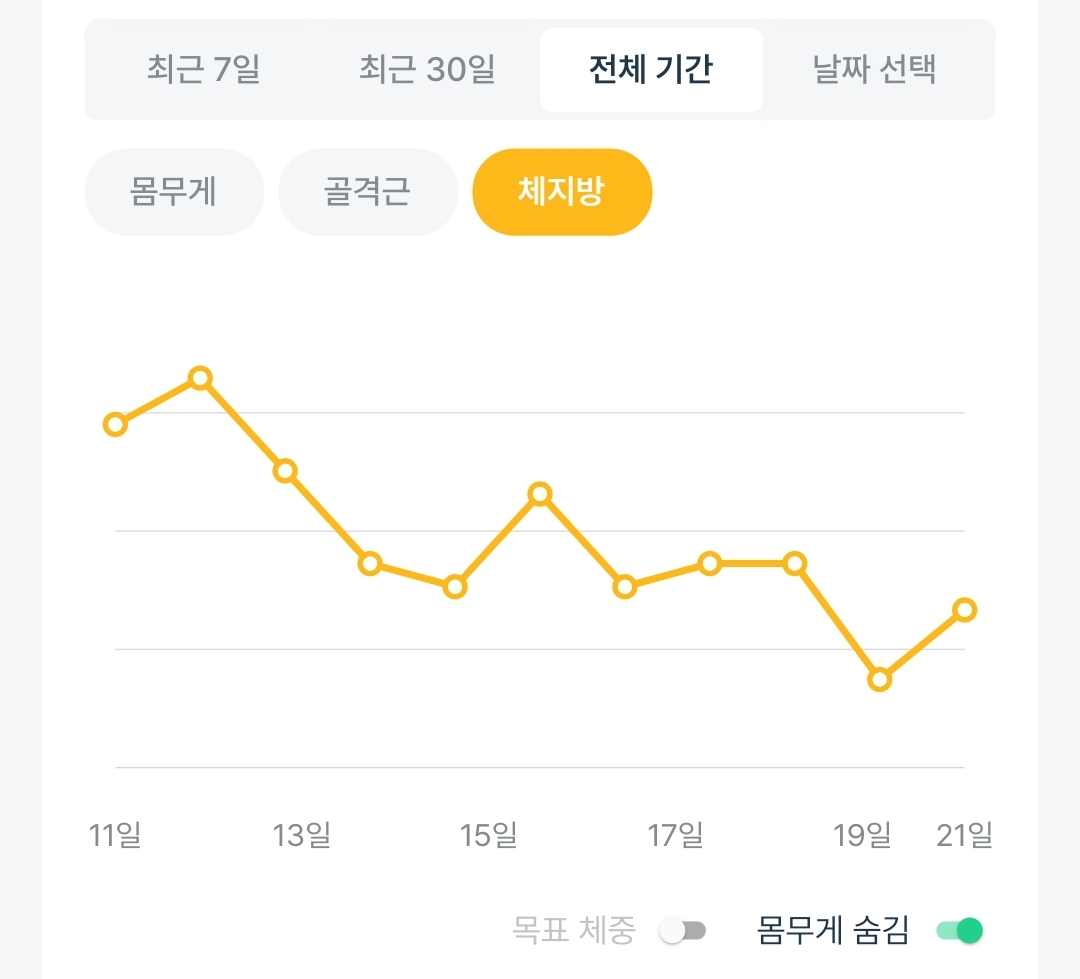Select the 최근 30일 period tab
1080x979 pixels.
[x=427, y=70]
